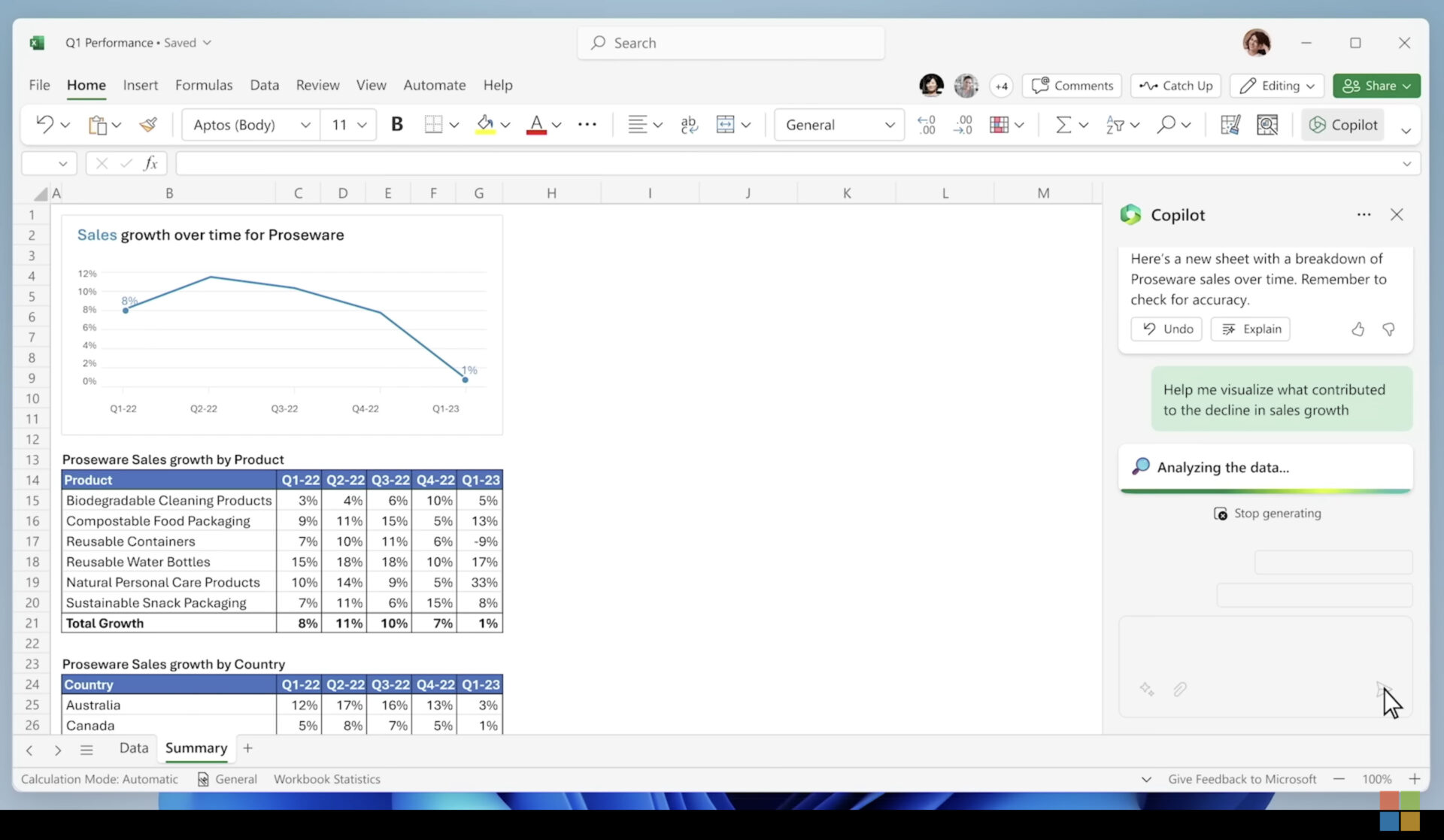Image resolution: width=1444 pixels, height=840 pixels.
Task: Click the AutoSum sigma icon
Action: point(1063,125)
